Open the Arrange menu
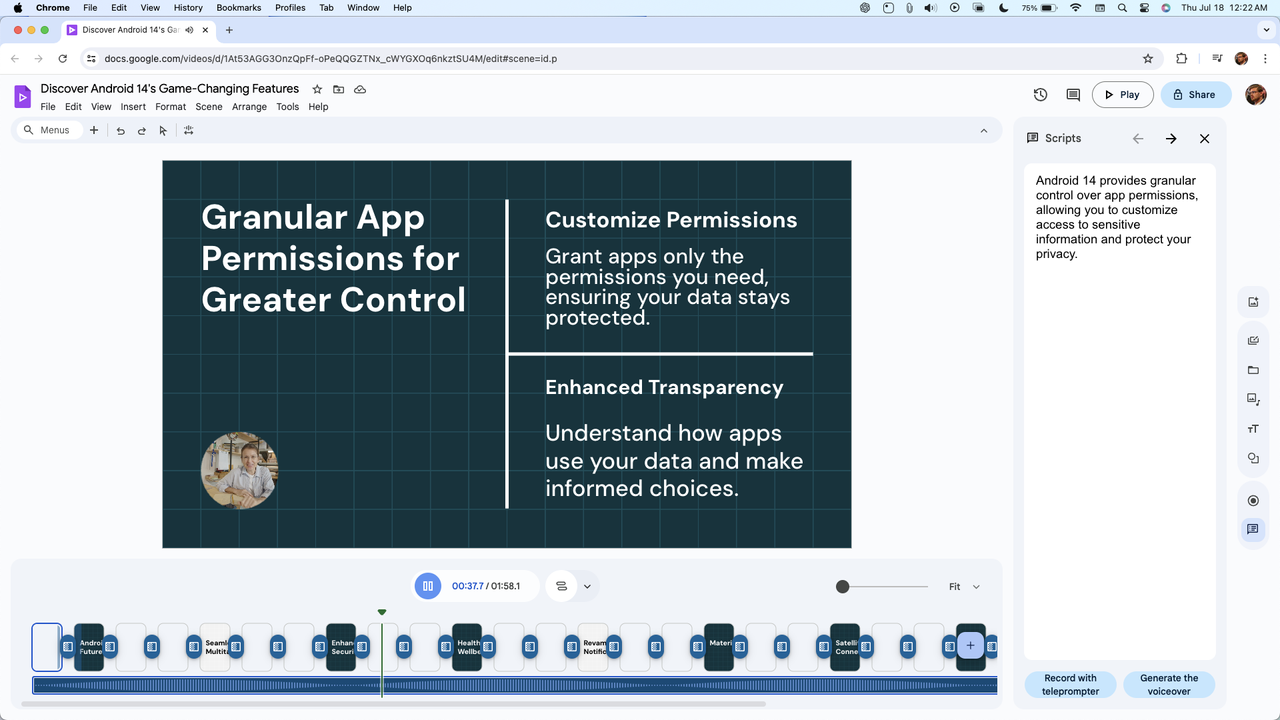This screenshot has height=720, width=1280. click(x=249, y=107)
